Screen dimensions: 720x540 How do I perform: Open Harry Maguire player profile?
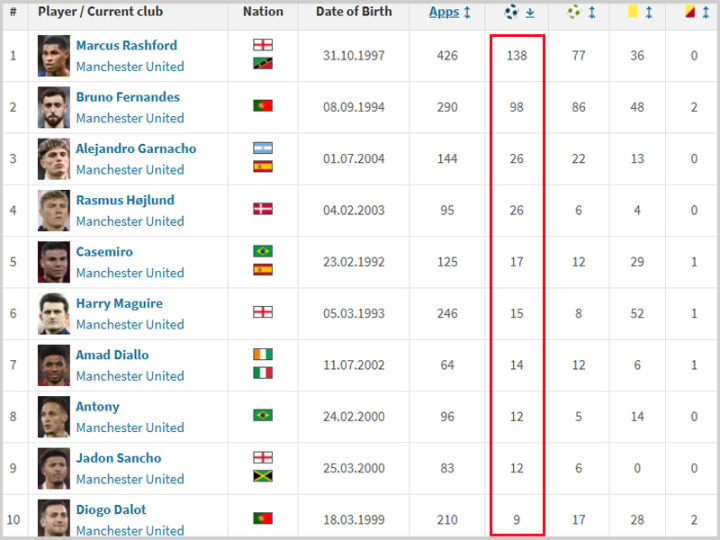119,304
